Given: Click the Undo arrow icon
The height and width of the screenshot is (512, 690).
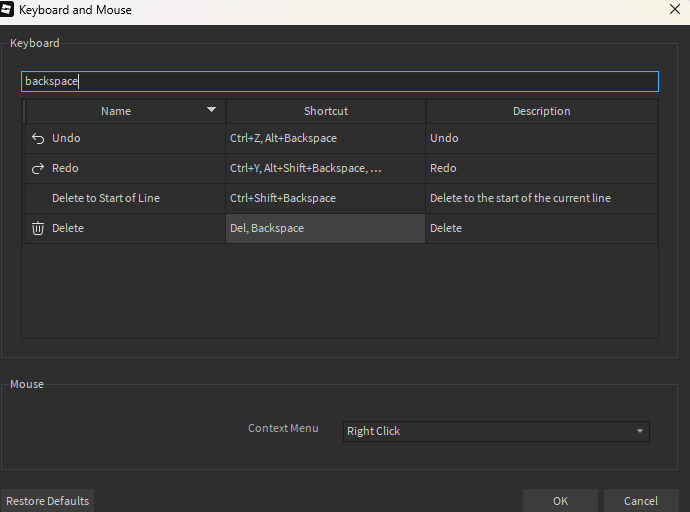Looking at the screenshot, I should [38, 138].
